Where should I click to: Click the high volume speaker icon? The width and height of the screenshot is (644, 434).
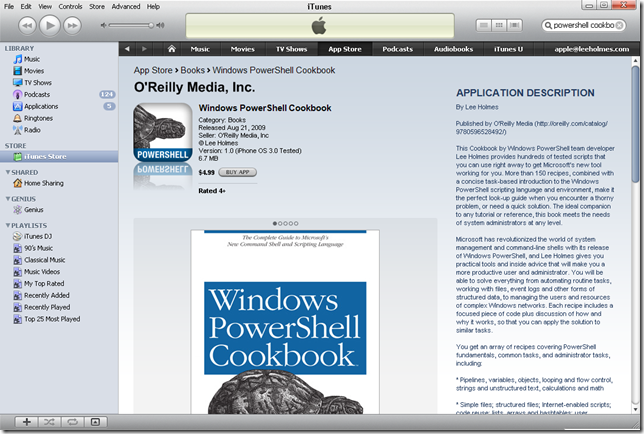(x=160, y=25)
